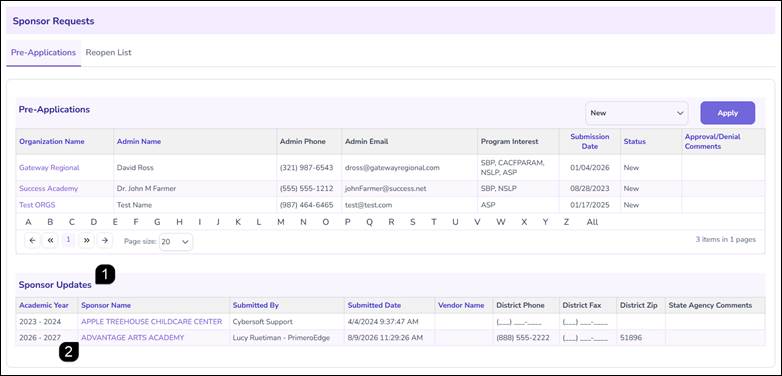This screenshot has height=376, width=782.
Task: Open Advantage Arts Academy sponsor link
Action: 133,338
